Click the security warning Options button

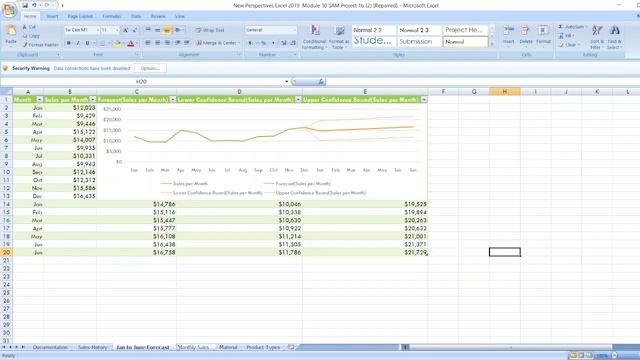(150, 68)
